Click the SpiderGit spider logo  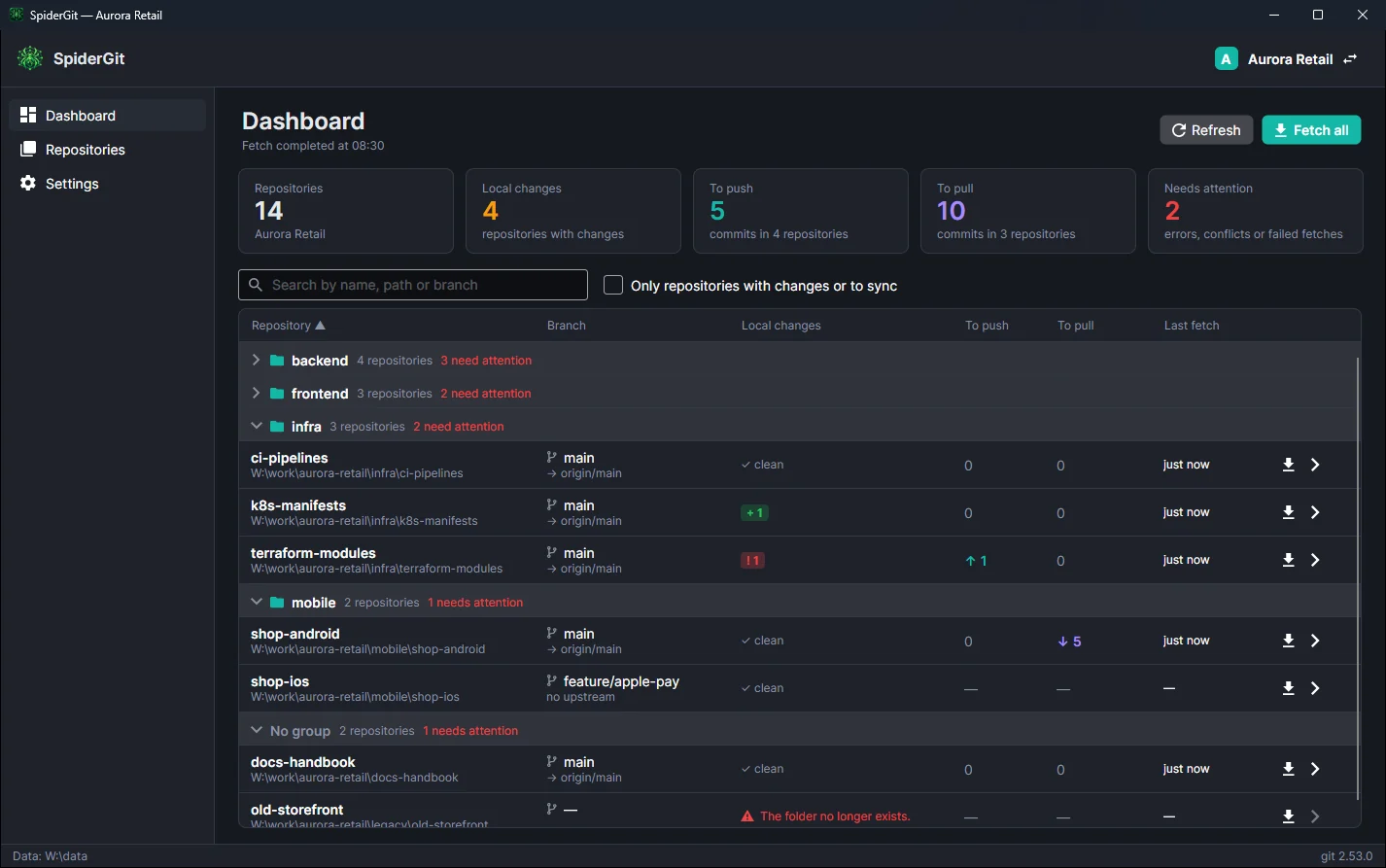click(30, 58)
